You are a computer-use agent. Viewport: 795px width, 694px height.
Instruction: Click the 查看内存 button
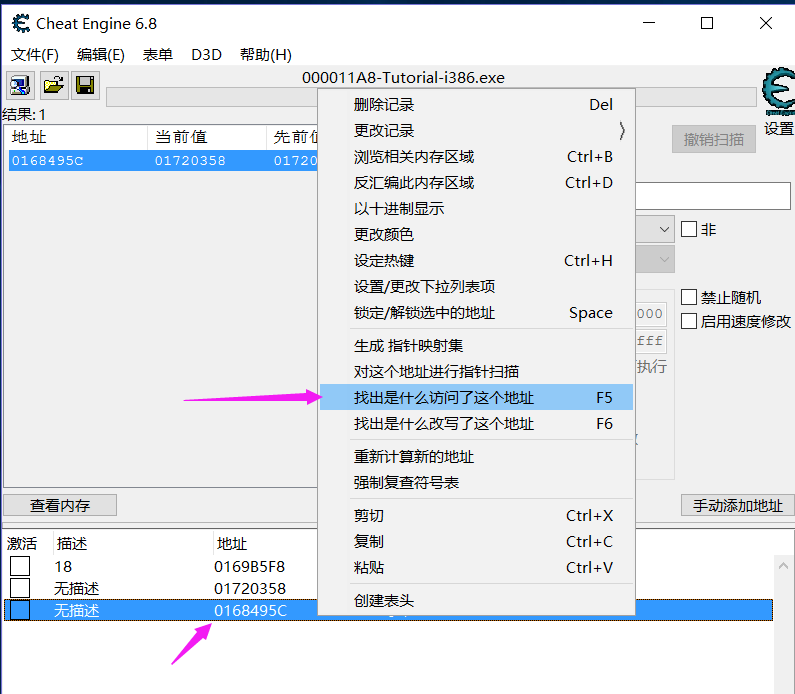(60, 505)
